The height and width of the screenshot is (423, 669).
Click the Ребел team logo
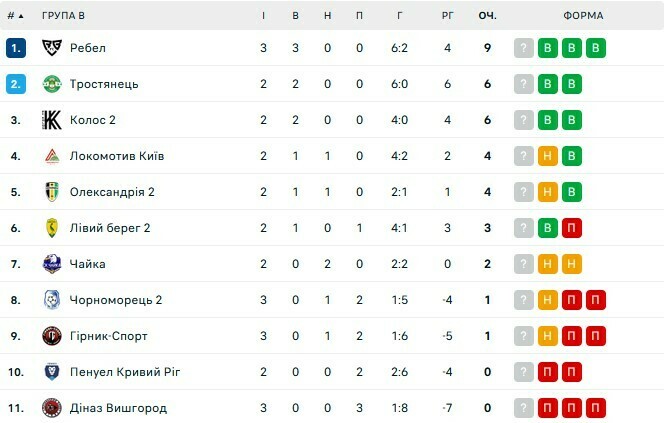[52, 48]
